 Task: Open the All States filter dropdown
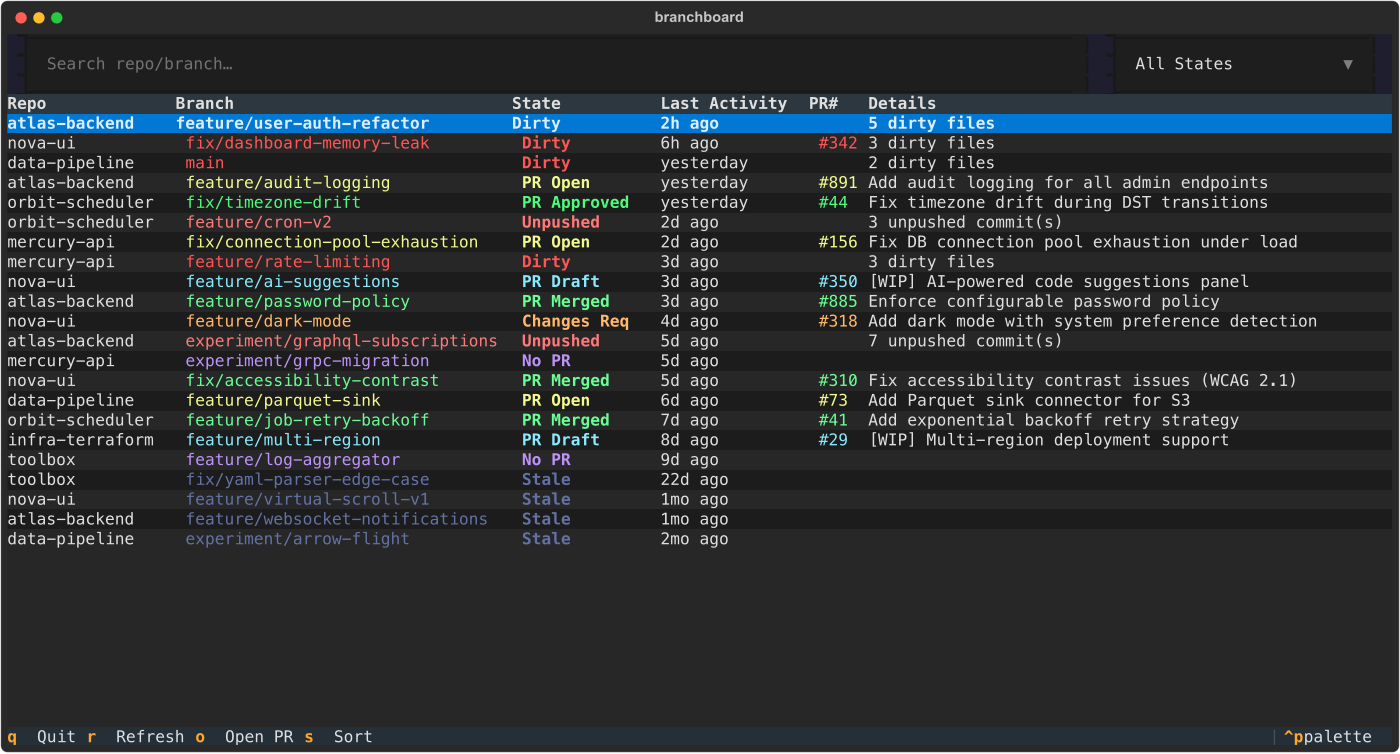[1243, 64]
